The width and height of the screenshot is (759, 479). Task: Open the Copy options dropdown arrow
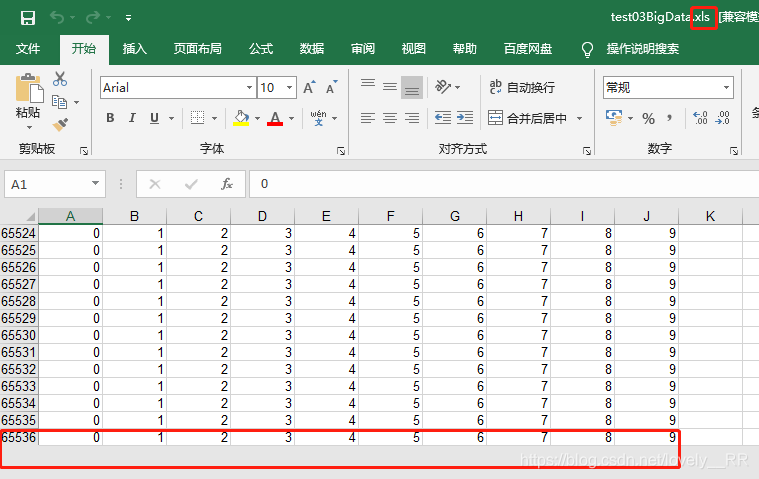tap(76, 103)
